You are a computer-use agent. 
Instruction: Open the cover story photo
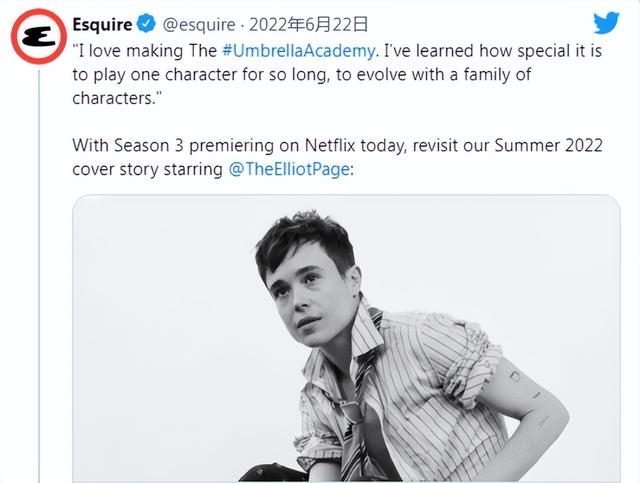point(346,338)
